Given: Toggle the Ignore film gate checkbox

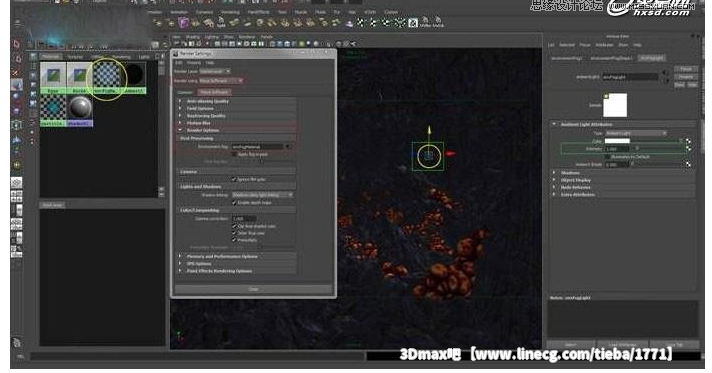Looking at the screenshot, I should [x=234, y=179].
